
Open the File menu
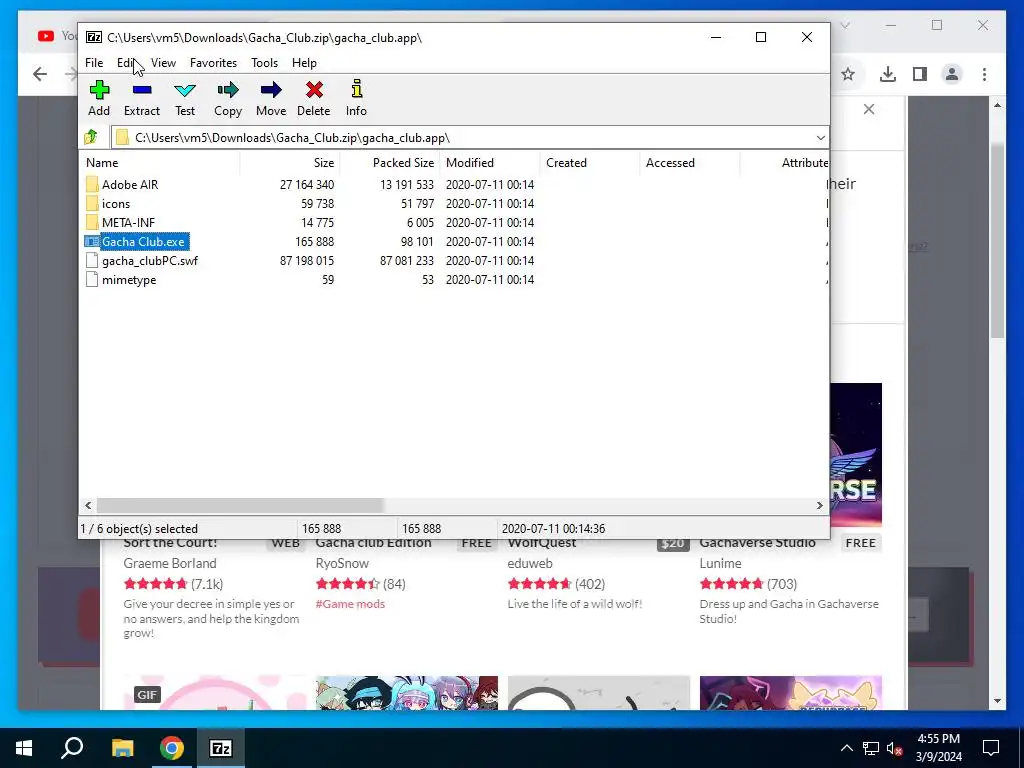(x=94, y=63)
